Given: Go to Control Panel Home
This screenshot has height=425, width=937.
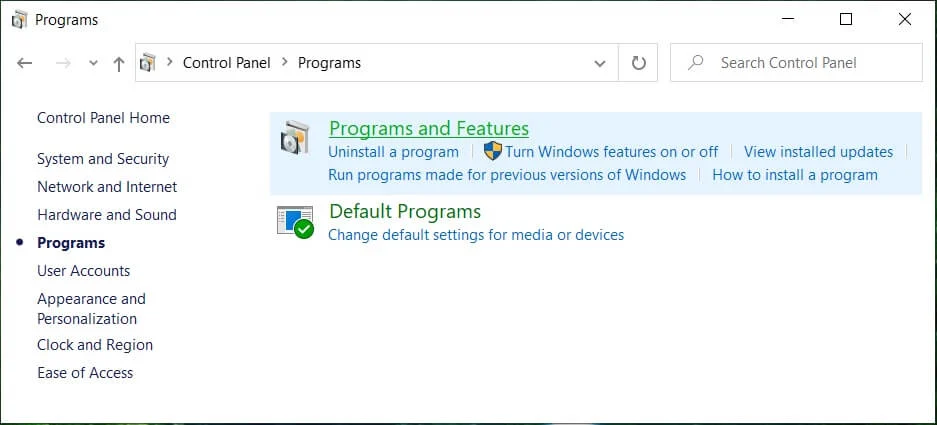Looking at the screenshot, I should 103,118.
